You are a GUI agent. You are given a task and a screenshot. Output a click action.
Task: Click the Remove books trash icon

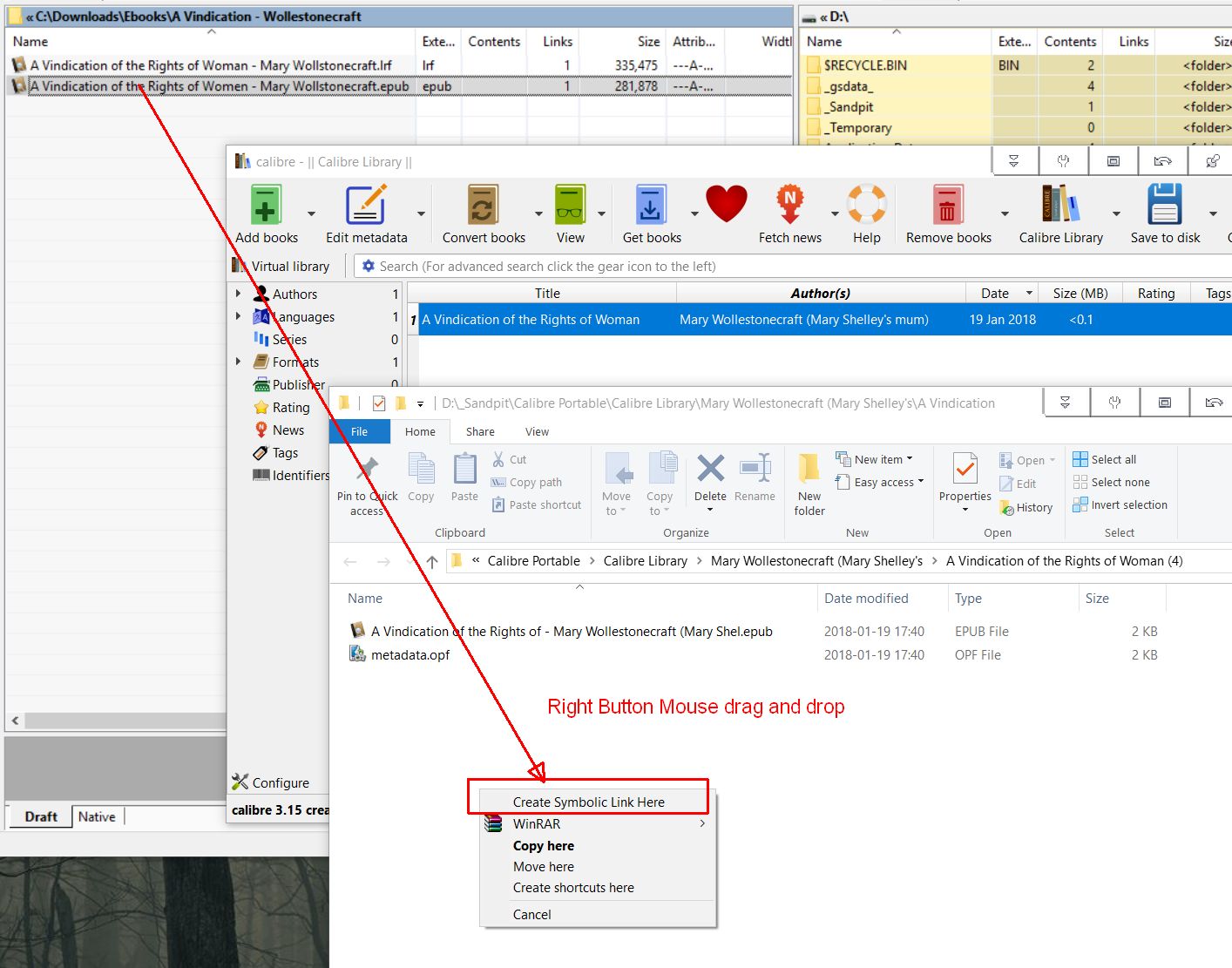click(948, 206)
